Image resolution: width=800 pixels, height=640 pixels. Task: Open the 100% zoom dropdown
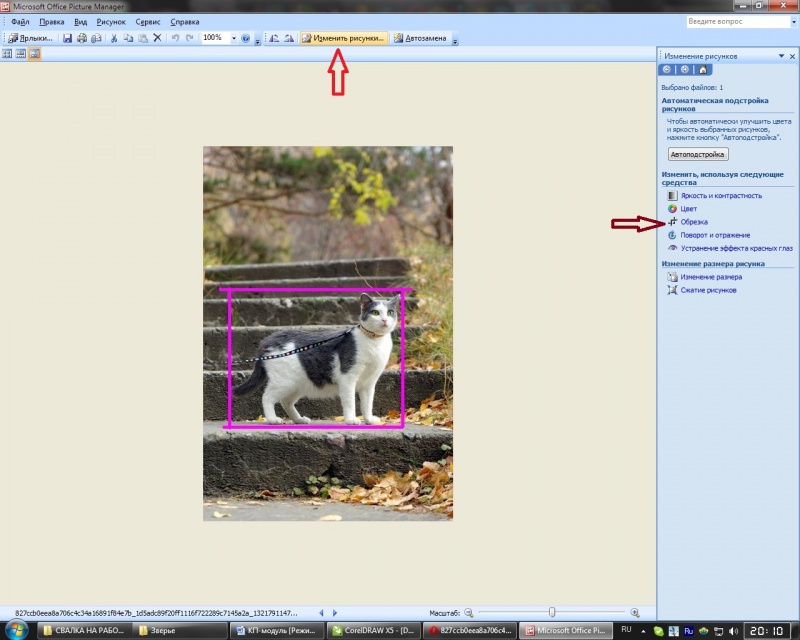(x=234, y=38)
